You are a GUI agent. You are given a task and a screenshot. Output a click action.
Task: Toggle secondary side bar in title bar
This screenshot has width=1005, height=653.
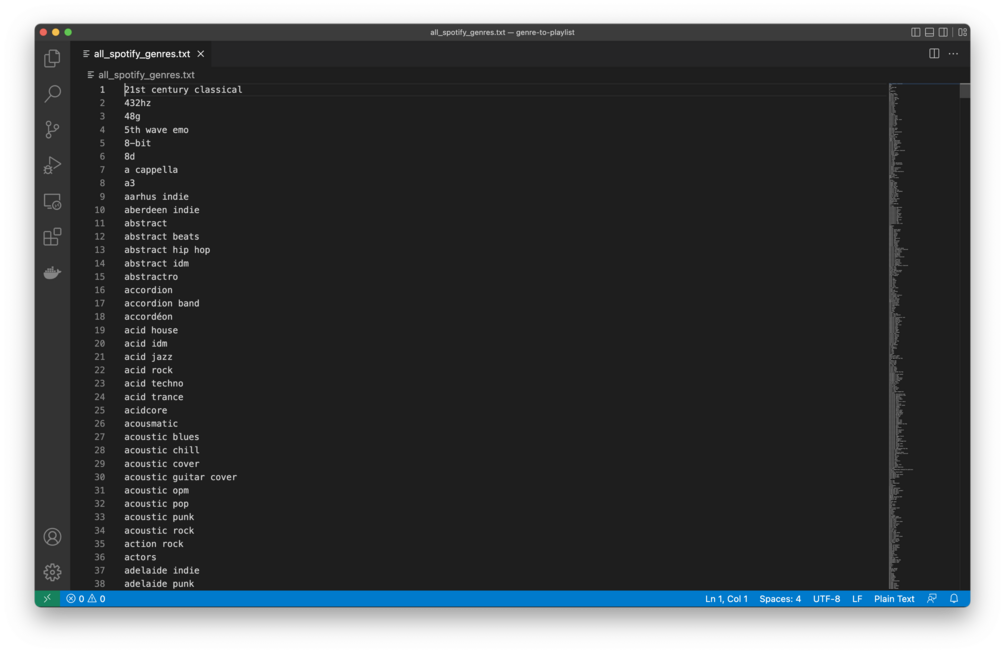tap(943, 32)
